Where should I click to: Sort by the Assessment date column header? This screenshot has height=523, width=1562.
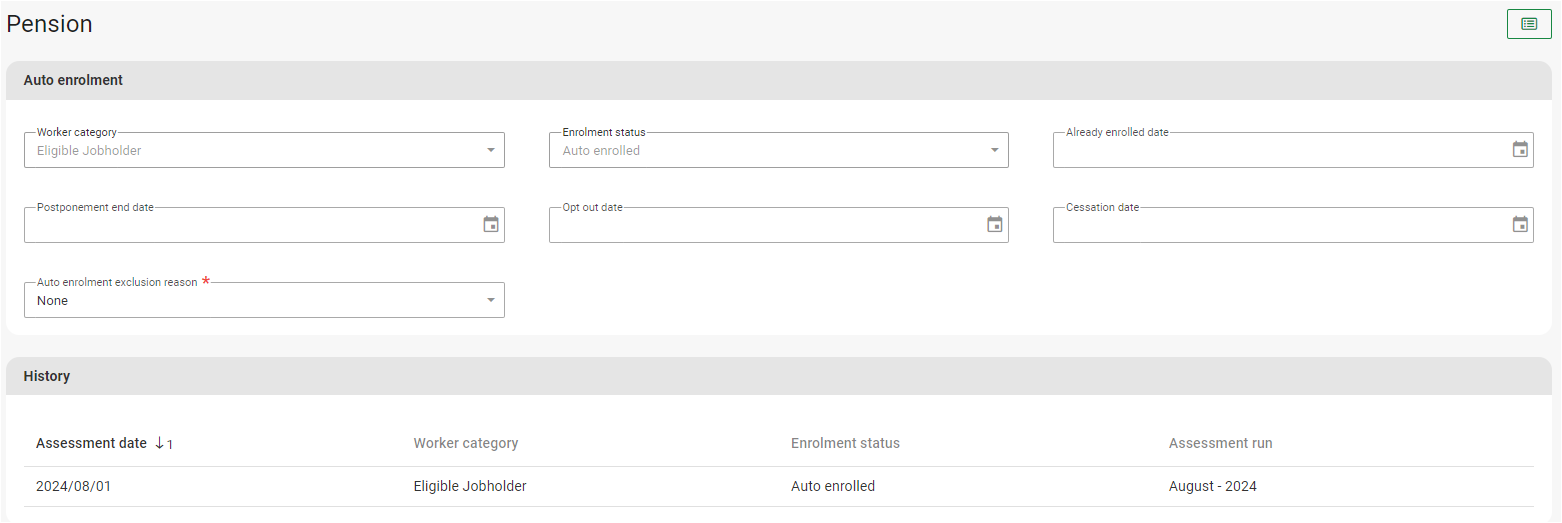click(91, 443)
